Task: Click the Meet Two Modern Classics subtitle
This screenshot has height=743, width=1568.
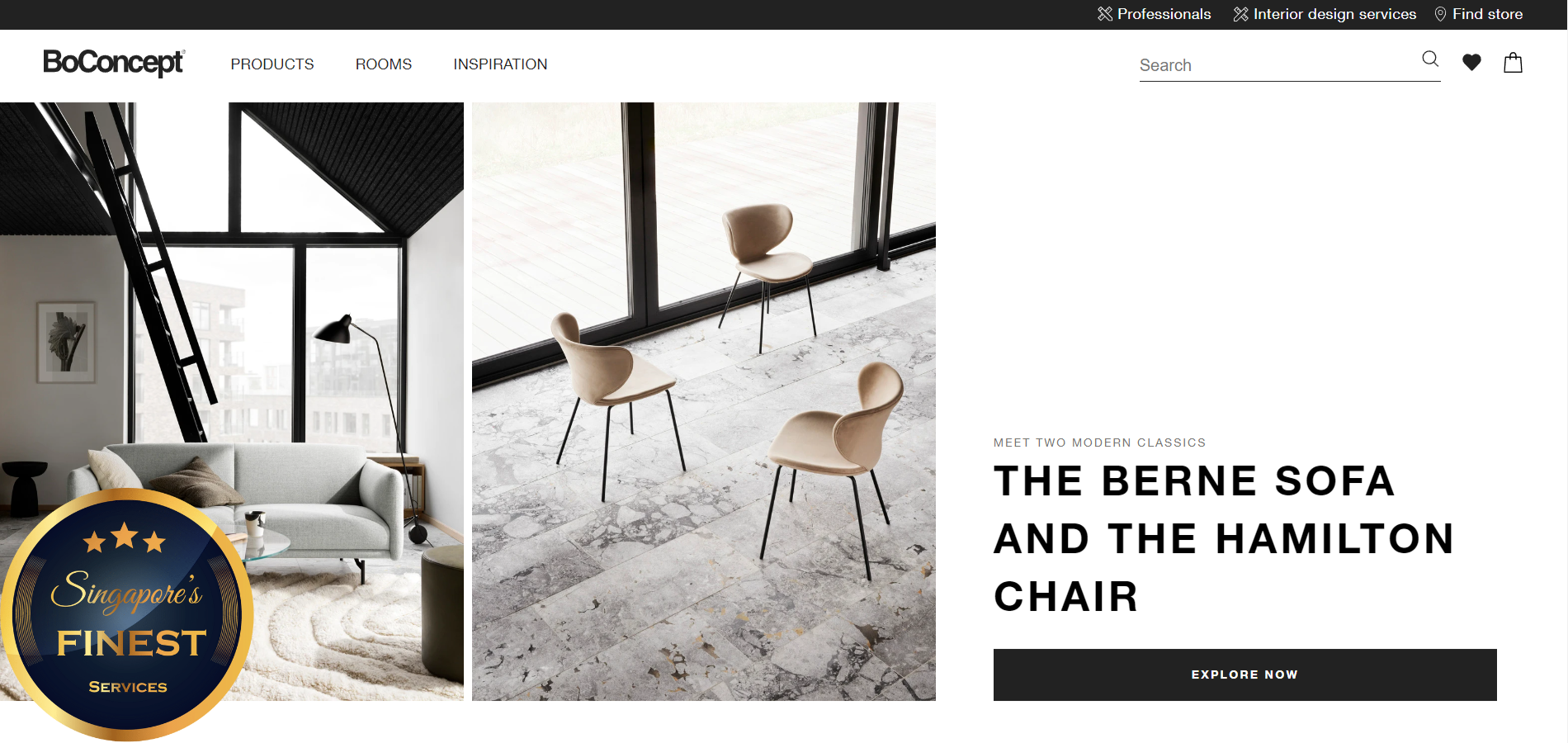Action: [1099, 442]
